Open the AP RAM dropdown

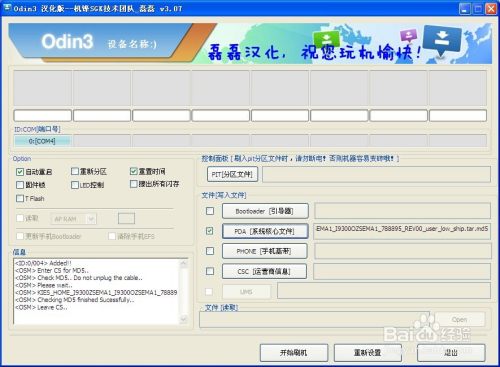[x=91, y=219]
